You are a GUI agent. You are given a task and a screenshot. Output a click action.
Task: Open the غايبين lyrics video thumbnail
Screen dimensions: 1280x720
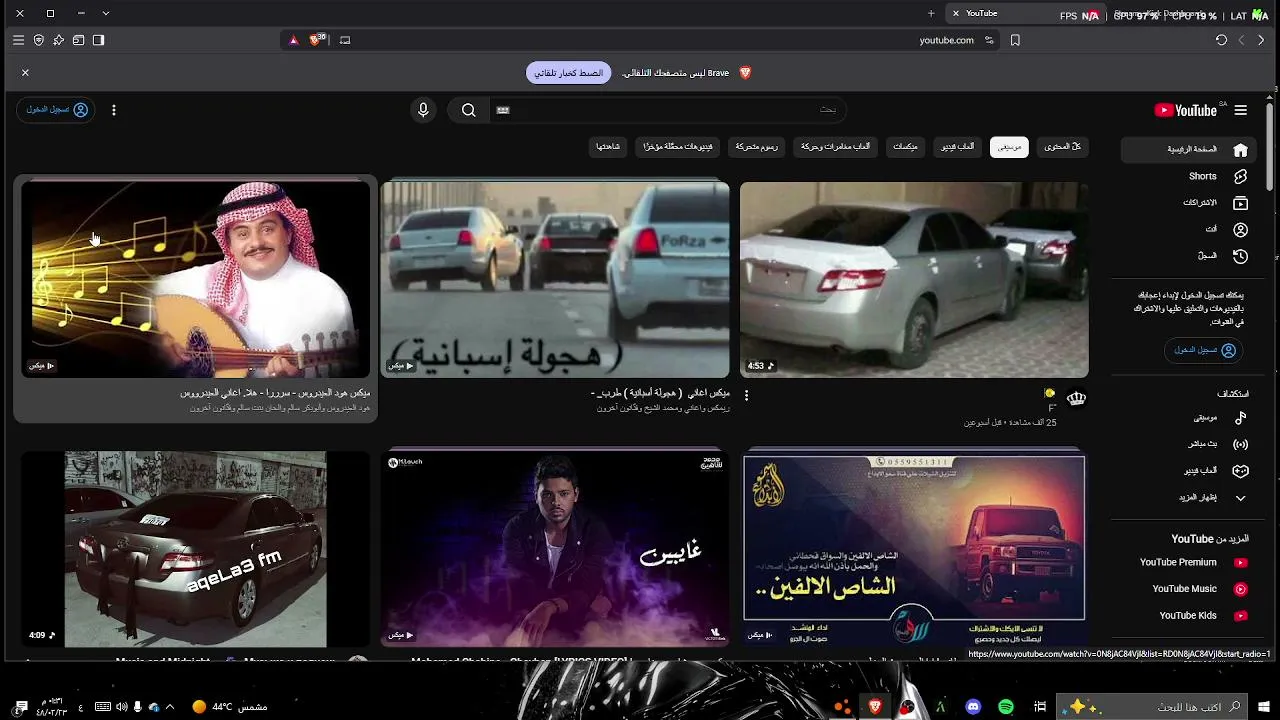tap(555, 549)
